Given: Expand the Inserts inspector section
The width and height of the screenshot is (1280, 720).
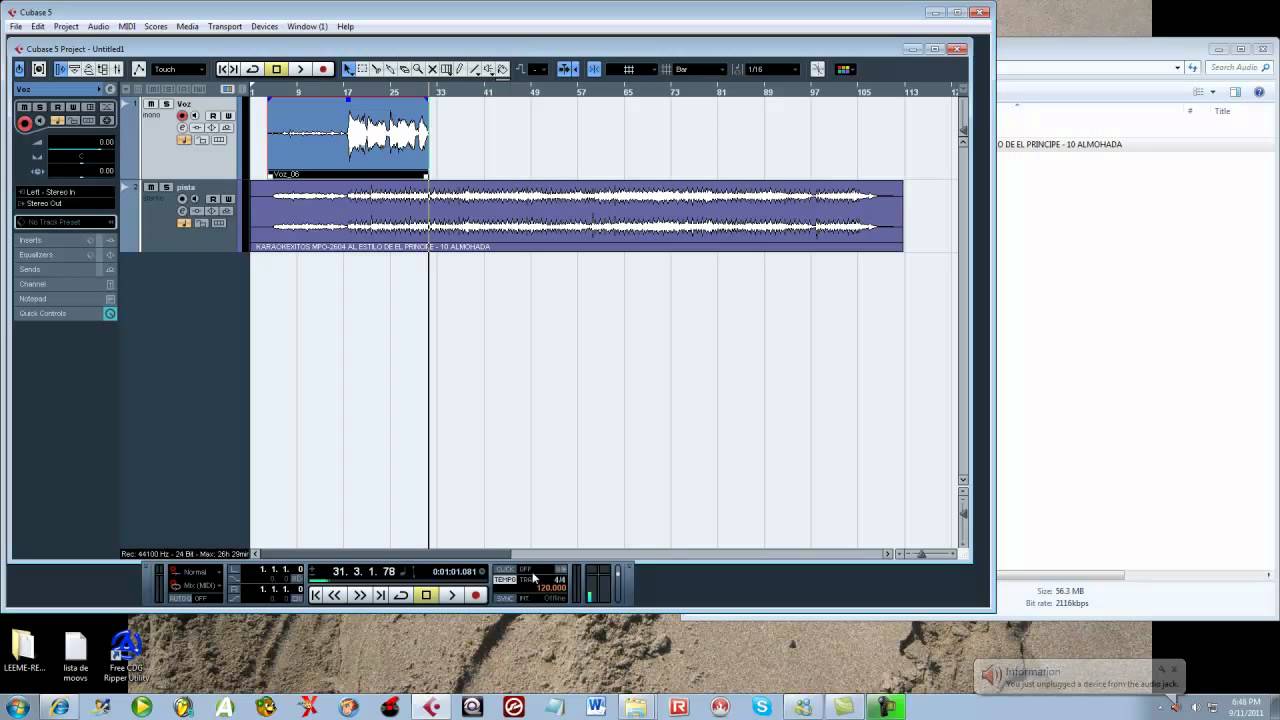Looking at the screenshot, I should [x=66, y=240].
